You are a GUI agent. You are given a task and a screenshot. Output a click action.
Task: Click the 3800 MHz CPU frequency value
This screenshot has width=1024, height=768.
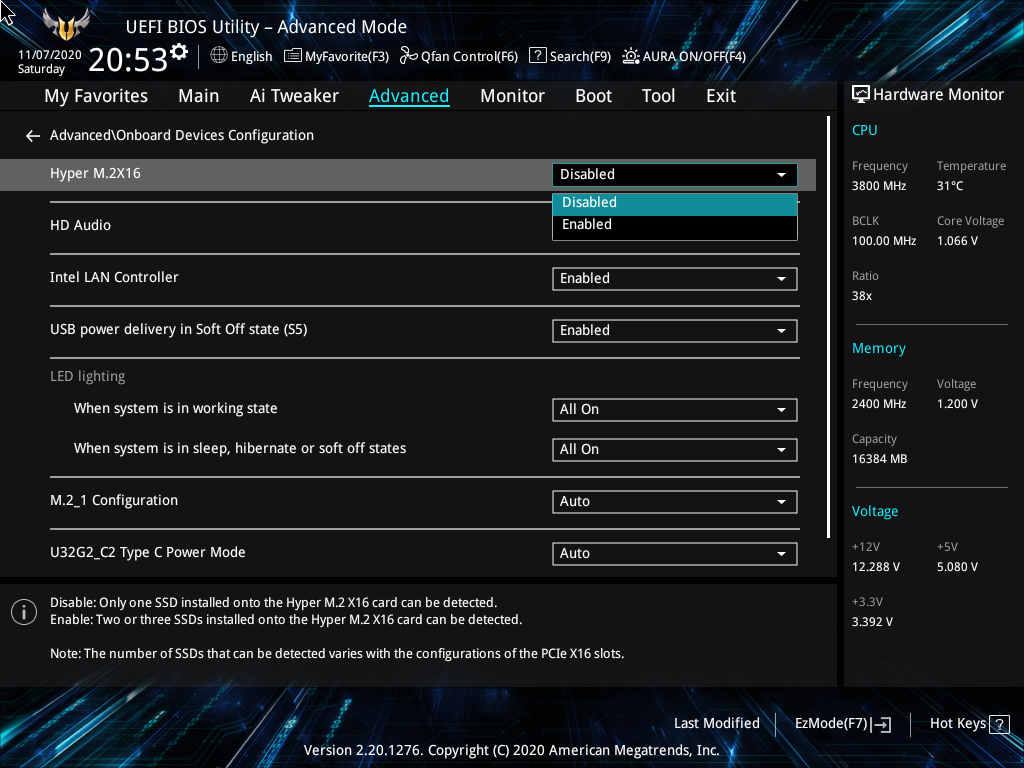point(878,186)
